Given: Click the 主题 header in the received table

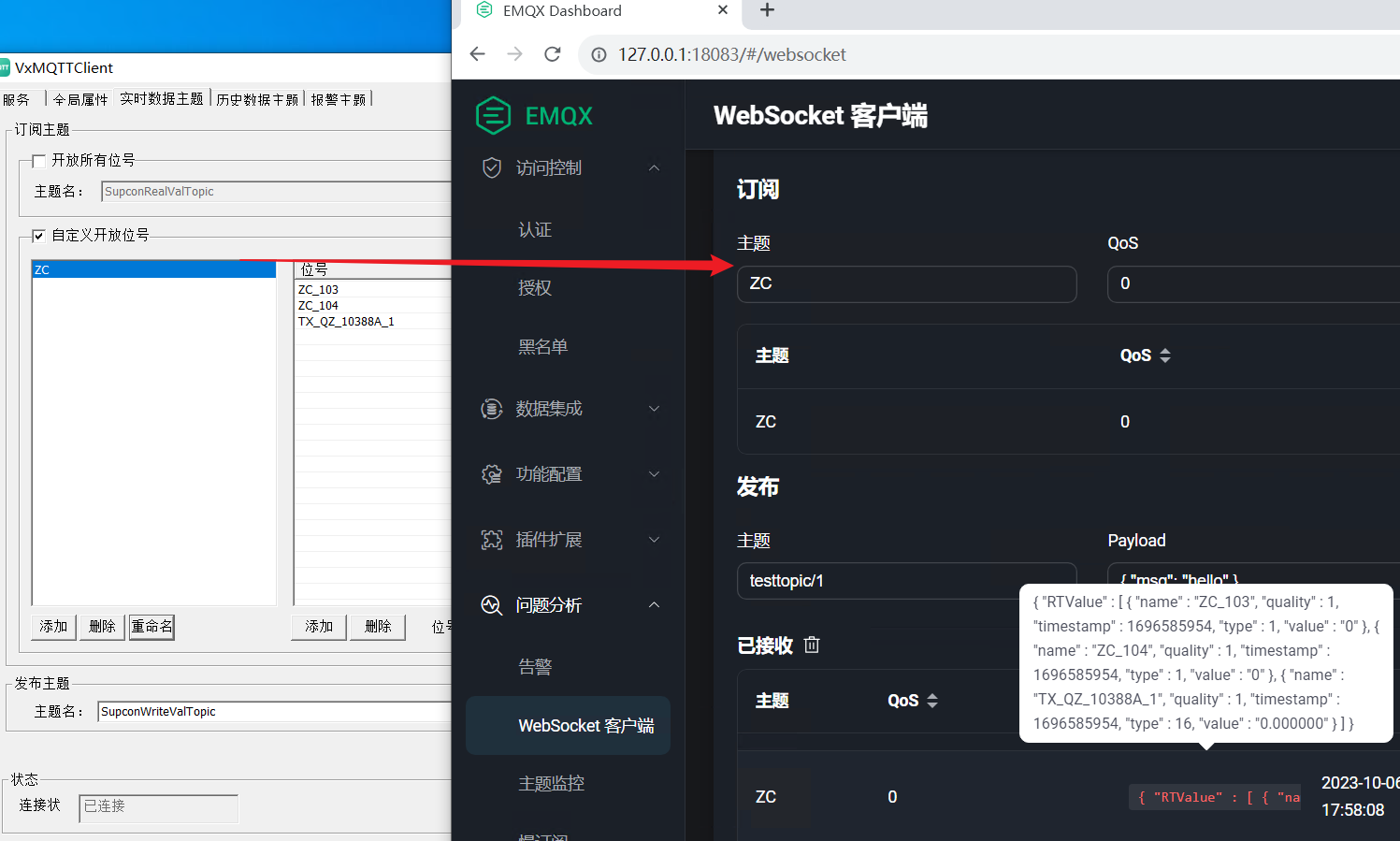Looking at the screenshot, I should click(772, 701).
